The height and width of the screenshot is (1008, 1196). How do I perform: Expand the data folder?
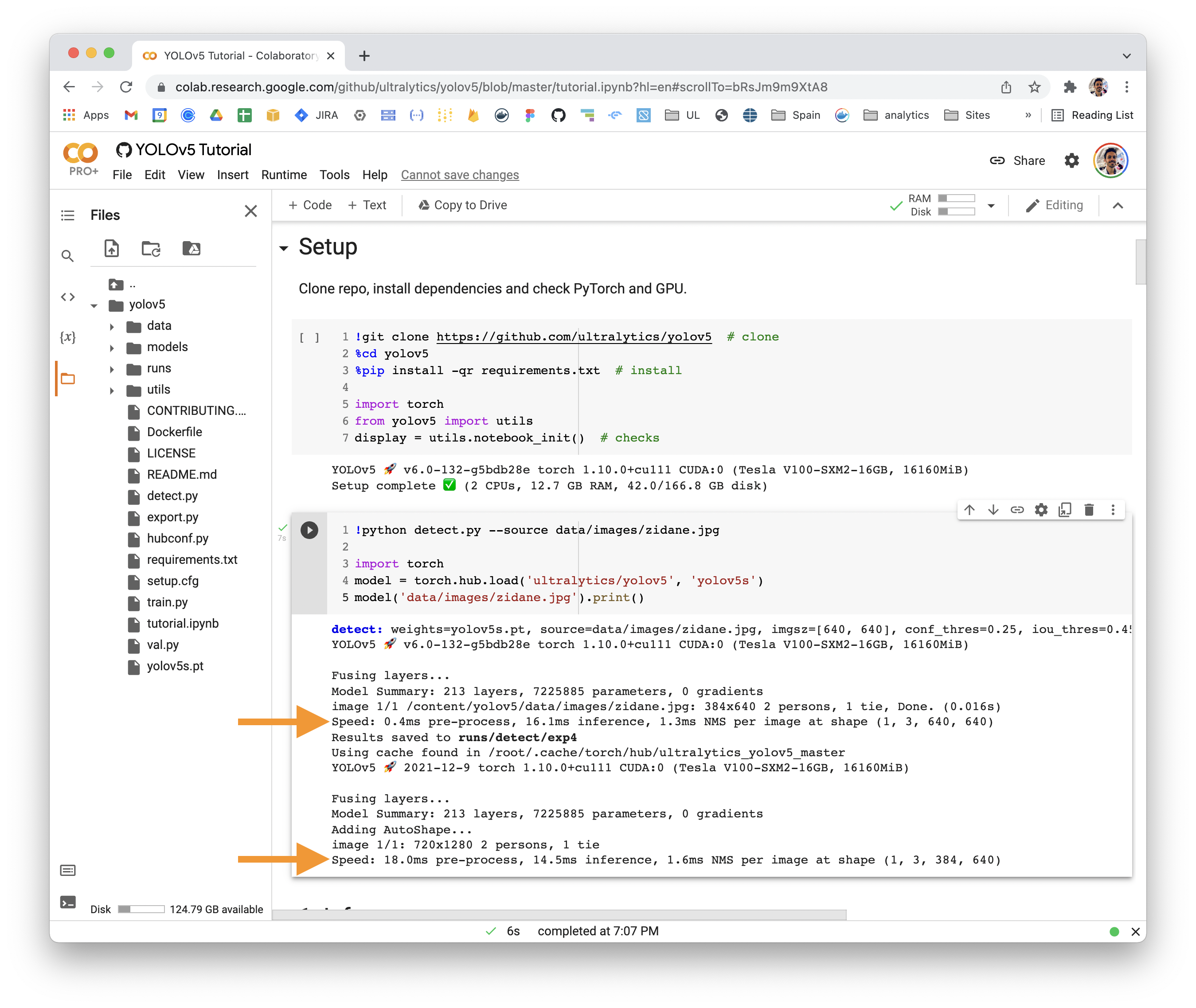[112, 327]
